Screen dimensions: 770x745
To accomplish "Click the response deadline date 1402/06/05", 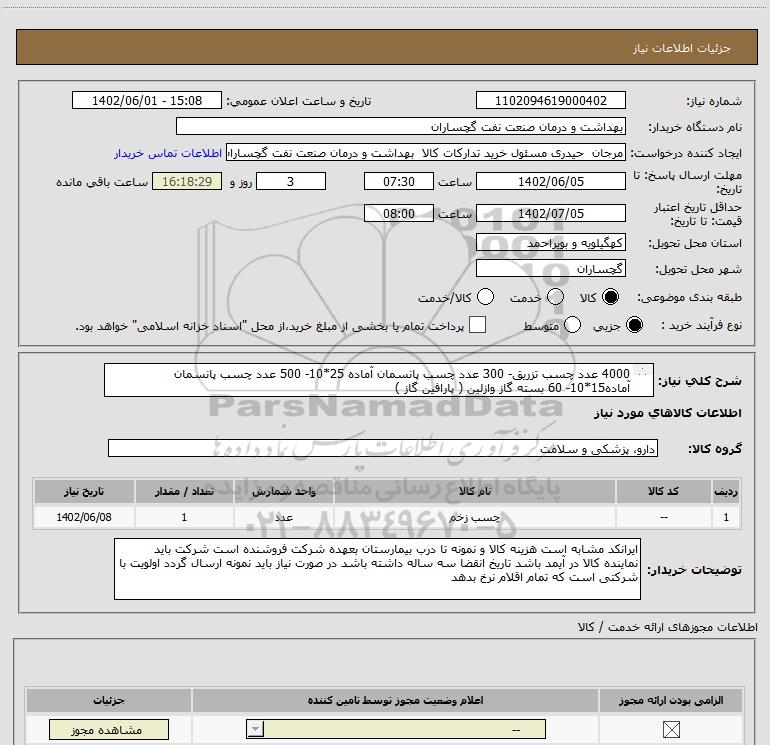I will (550, 181).
